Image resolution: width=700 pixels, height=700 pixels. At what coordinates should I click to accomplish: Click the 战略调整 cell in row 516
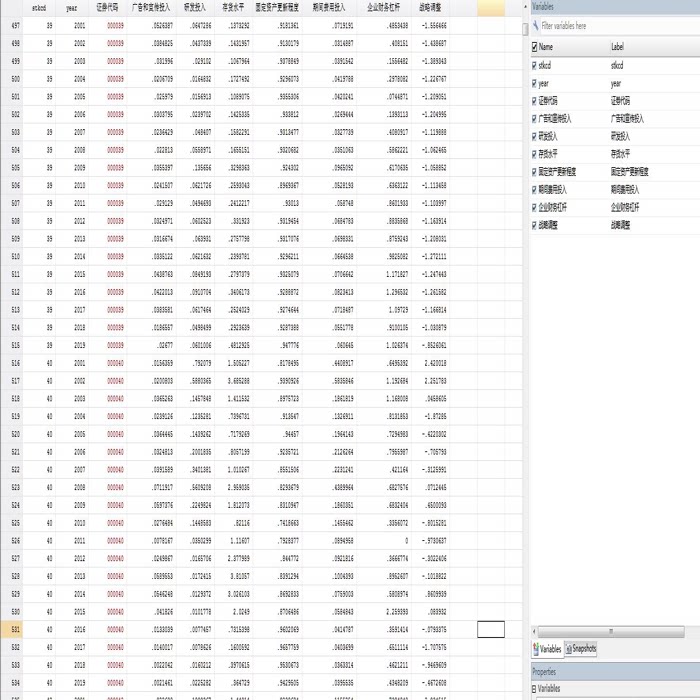430,363
